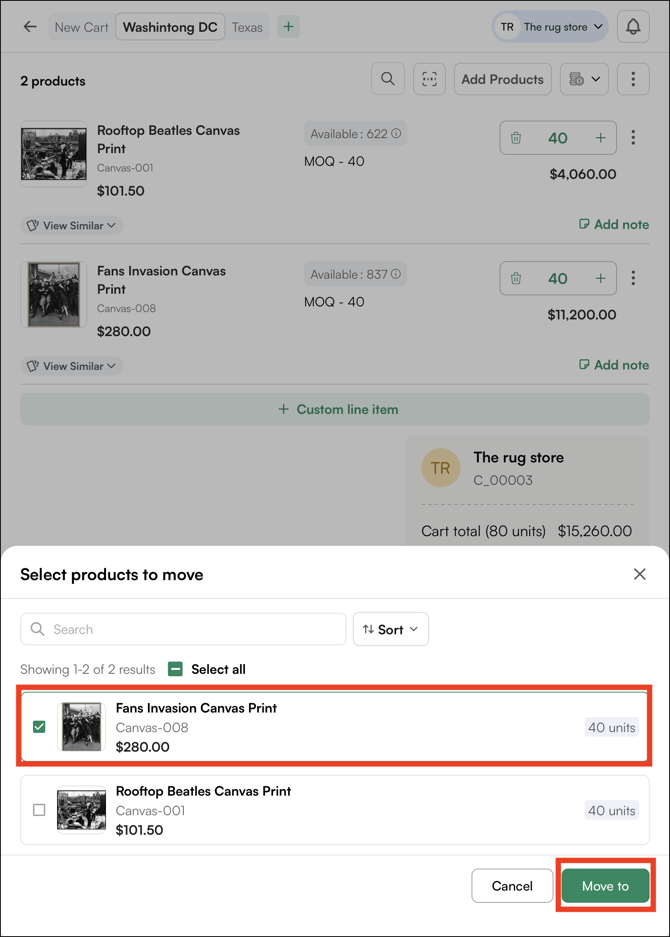The height and width of the screenshot is (937, 670).
Task: Close the Select products dialog
Action: [x=640, y=574]
